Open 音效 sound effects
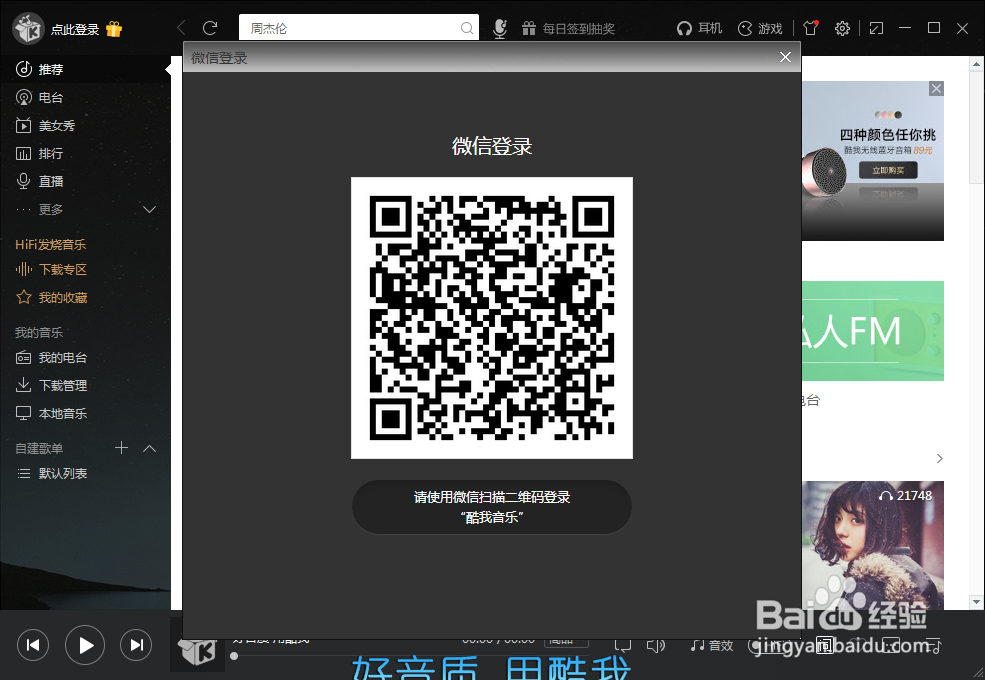This screenshot has width=985, height=680. pyautogui.click(x=712, y=645)
